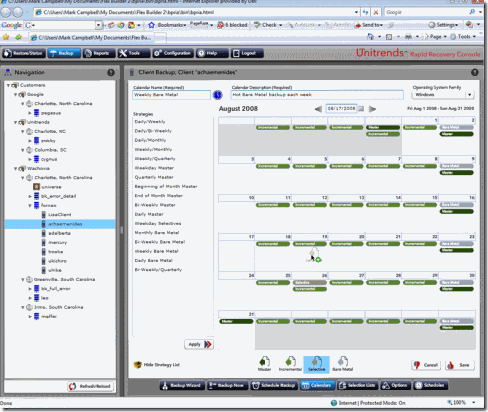
Task: Expand the pegasus server node
Action: coord(30,113)
